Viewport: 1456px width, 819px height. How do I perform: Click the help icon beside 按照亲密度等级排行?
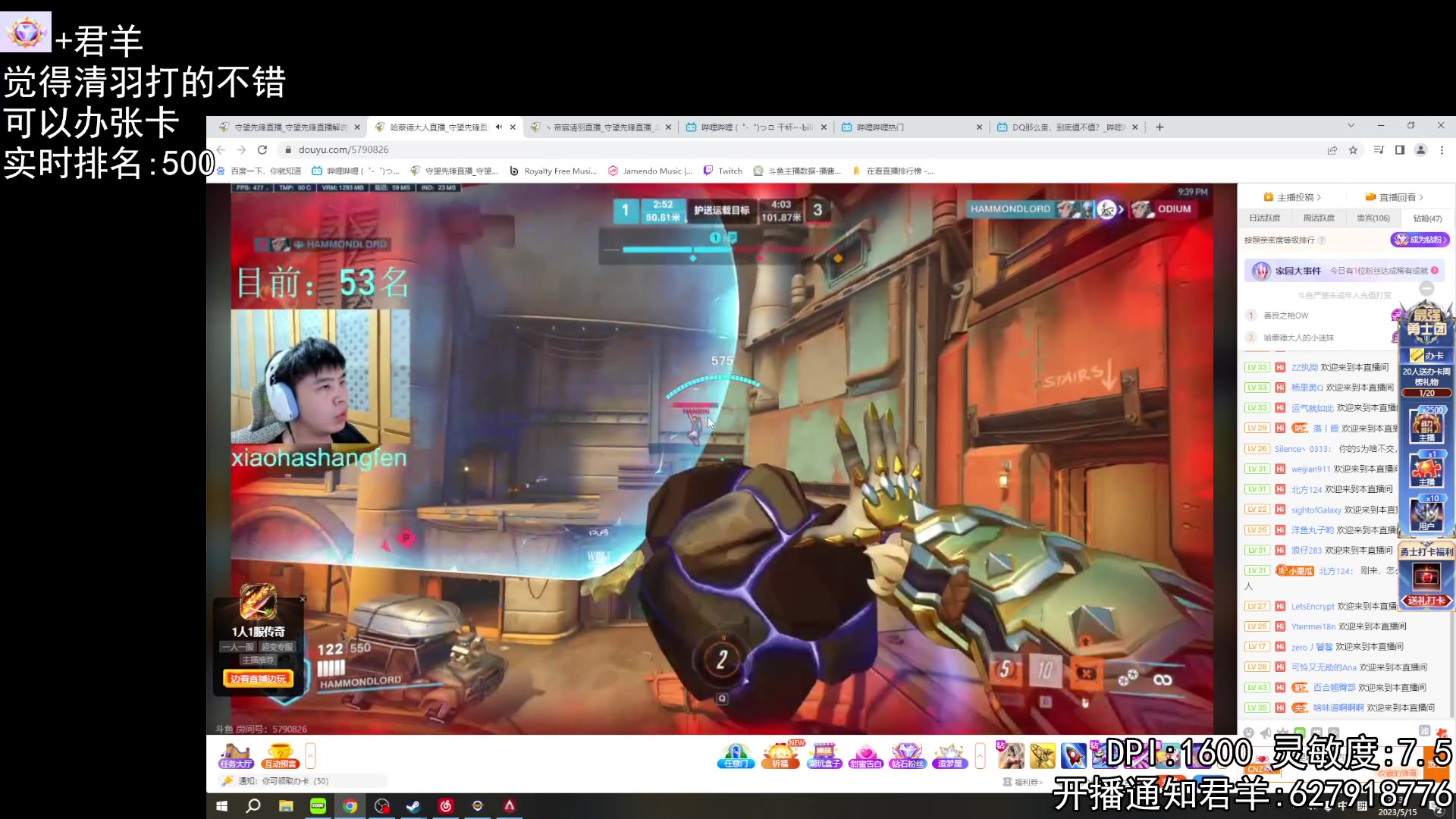tap(1322, 240)
